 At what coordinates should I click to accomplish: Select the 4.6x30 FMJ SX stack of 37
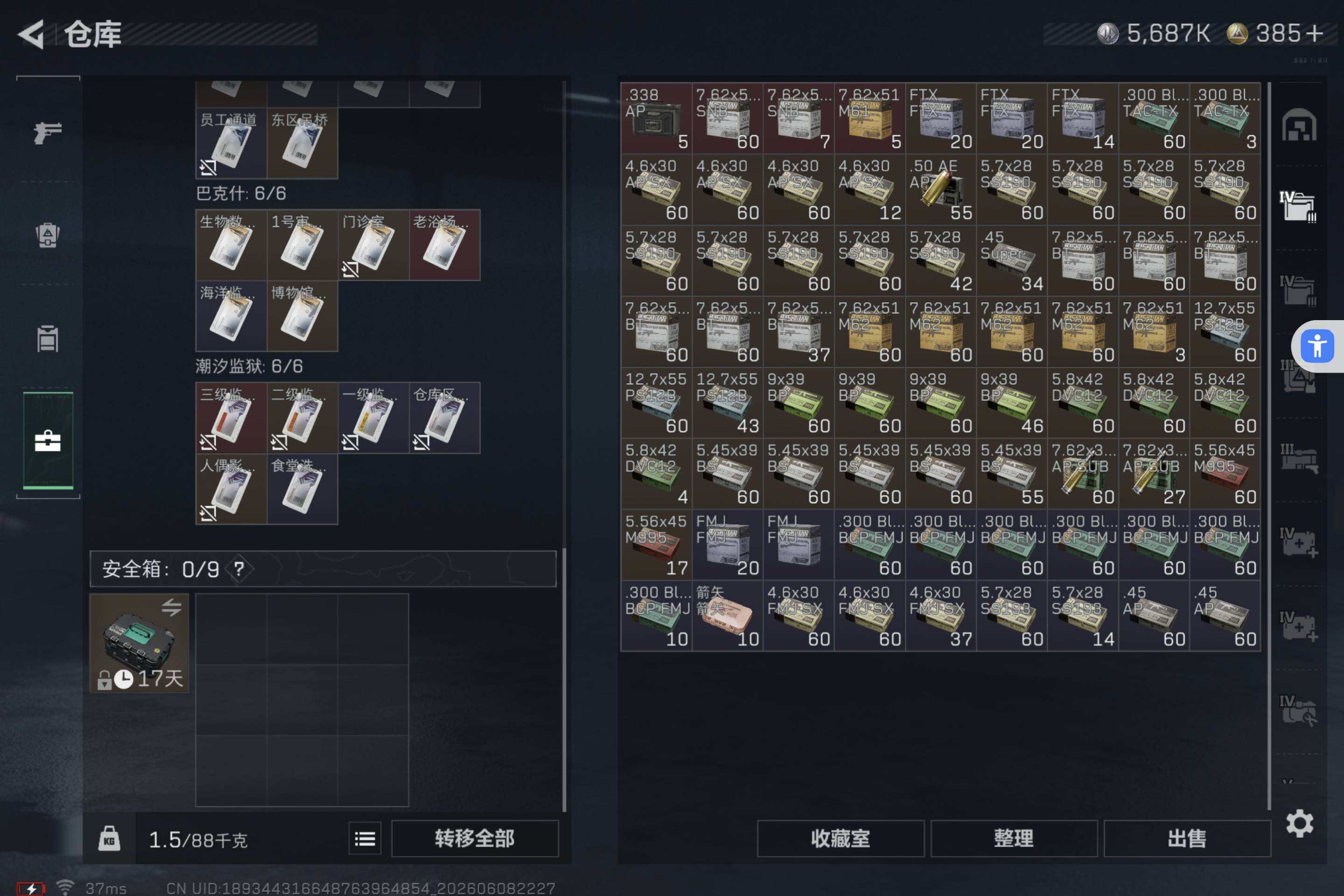941,616
